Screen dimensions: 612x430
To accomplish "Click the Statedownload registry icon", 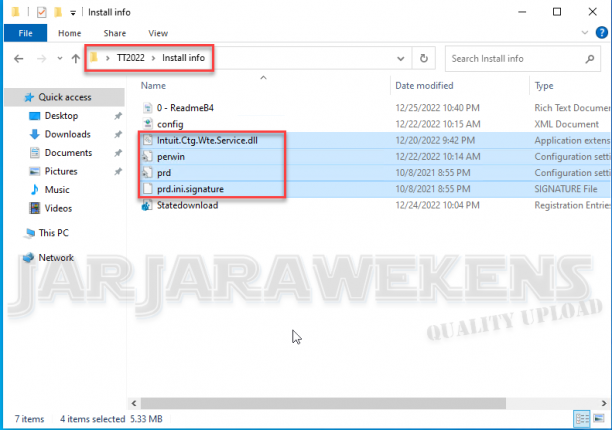I will click(x=147, y=205).
